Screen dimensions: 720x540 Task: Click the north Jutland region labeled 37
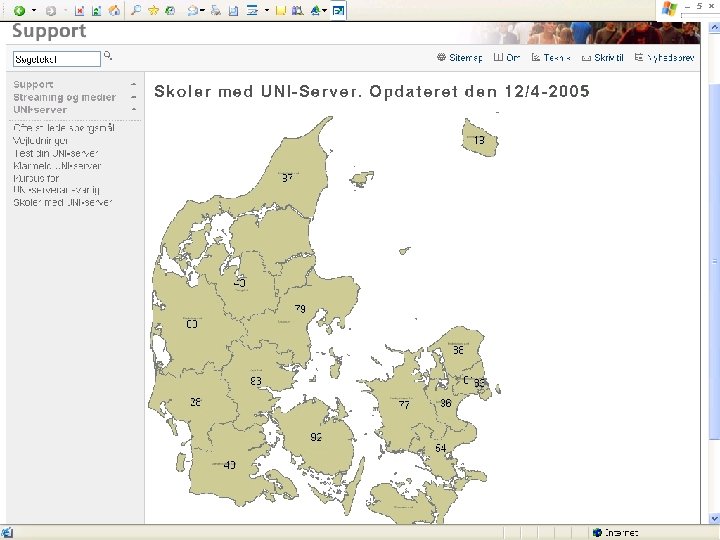pos(287,177)
